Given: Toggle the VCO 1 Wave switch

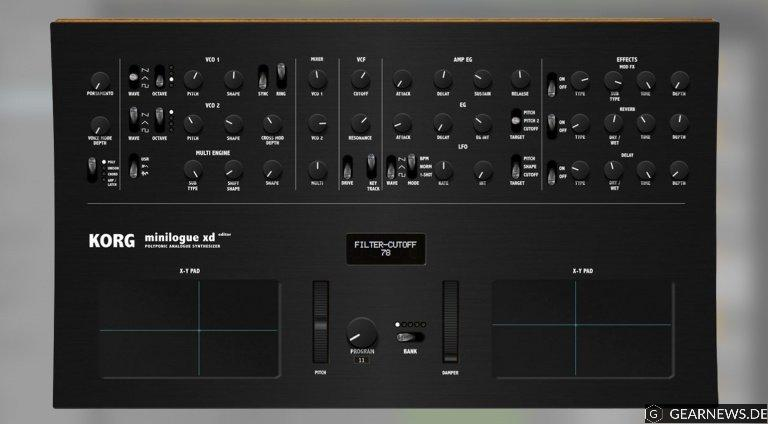Looking at the screenshot, I should [x=133, y=77].
